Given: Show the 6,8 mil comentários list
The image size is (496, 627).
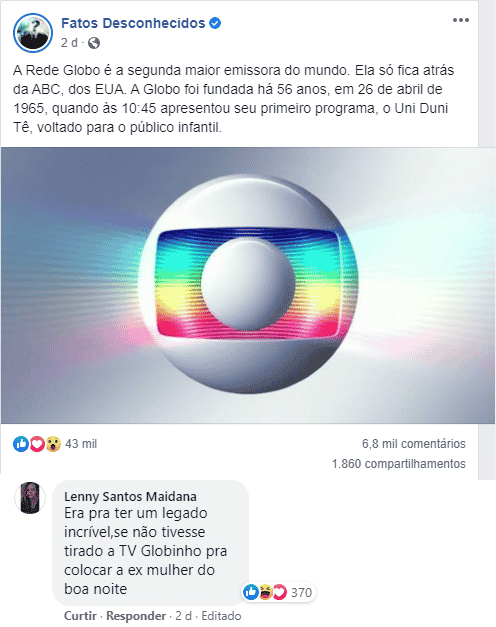Looking at the screenshot, I should click(x=414, y=443).
